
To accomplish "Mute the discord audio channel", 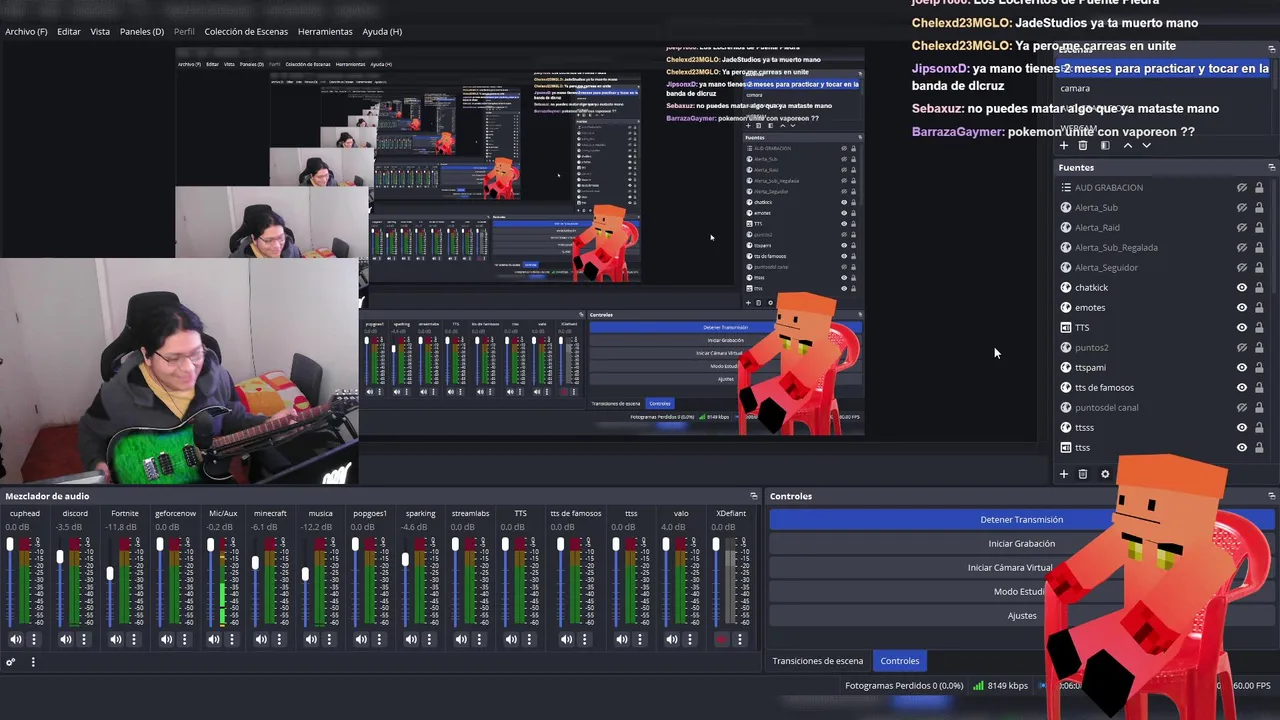I will coord(65,639).
